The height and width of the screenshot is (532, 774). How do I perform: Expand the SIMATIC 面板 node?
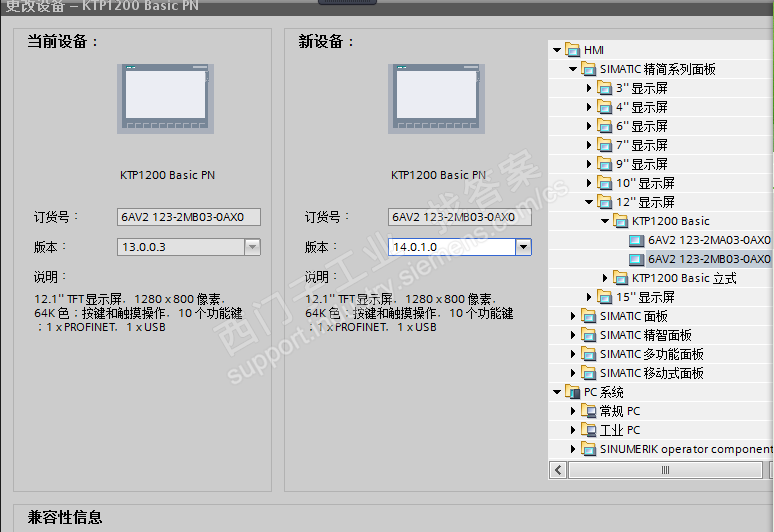573,316
